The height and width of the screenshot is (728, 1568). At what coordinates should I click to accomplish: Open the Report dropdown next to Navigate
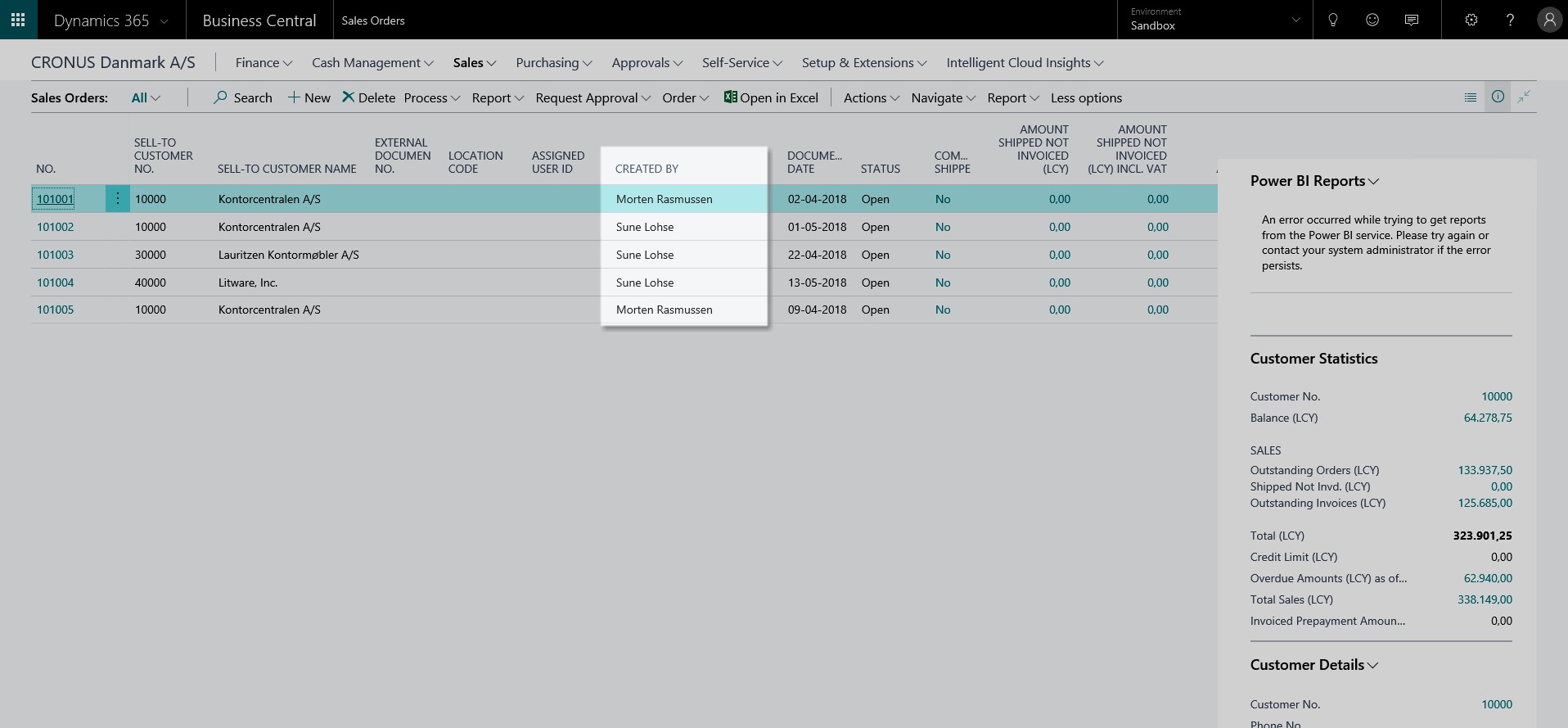tap(1013, 97)
